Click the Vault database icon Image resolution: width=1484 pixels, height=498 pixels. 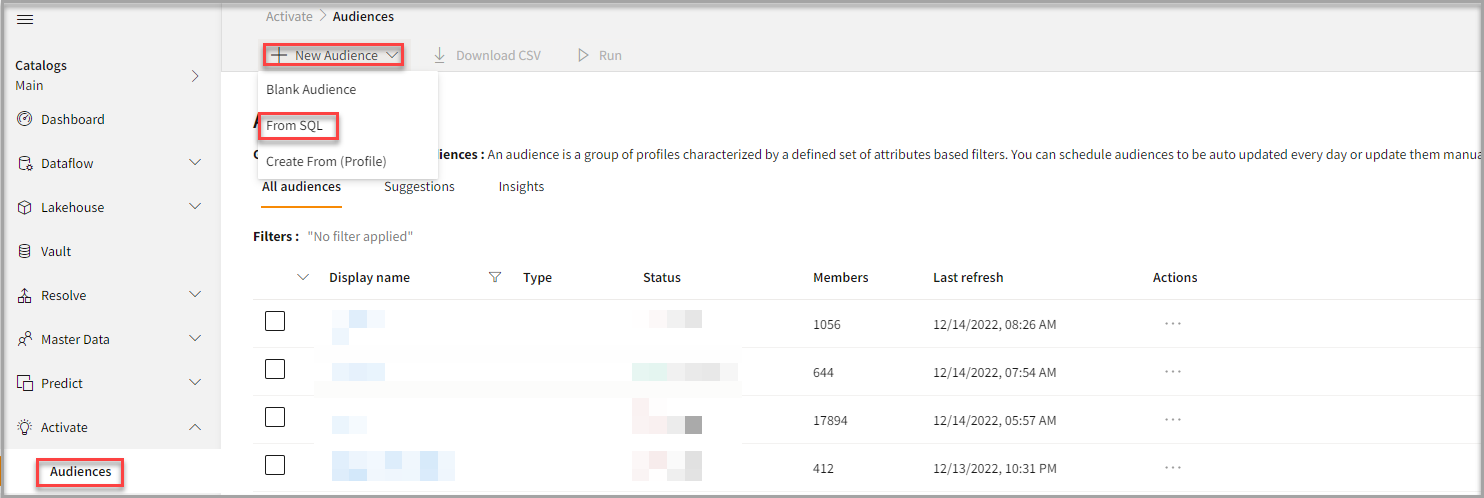pos(25,251)
